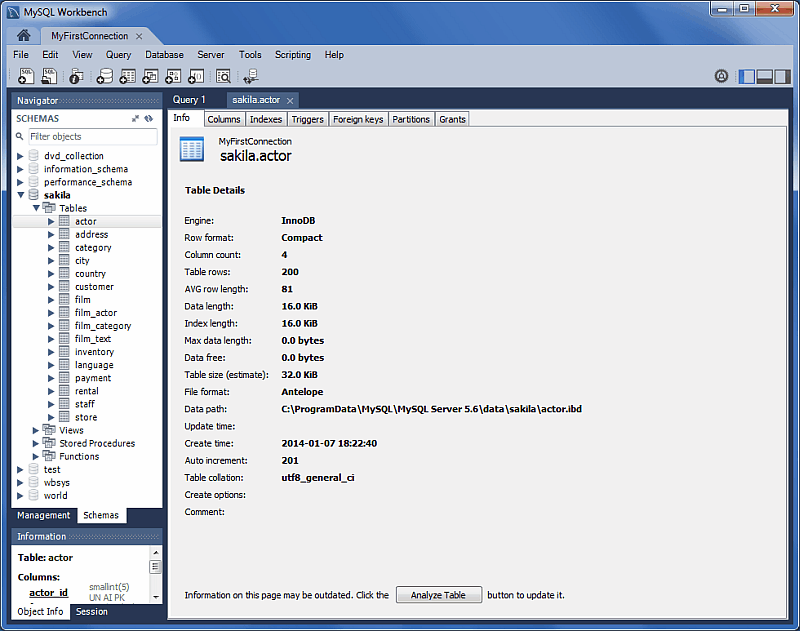Open the Database menu

click(164, 55)
